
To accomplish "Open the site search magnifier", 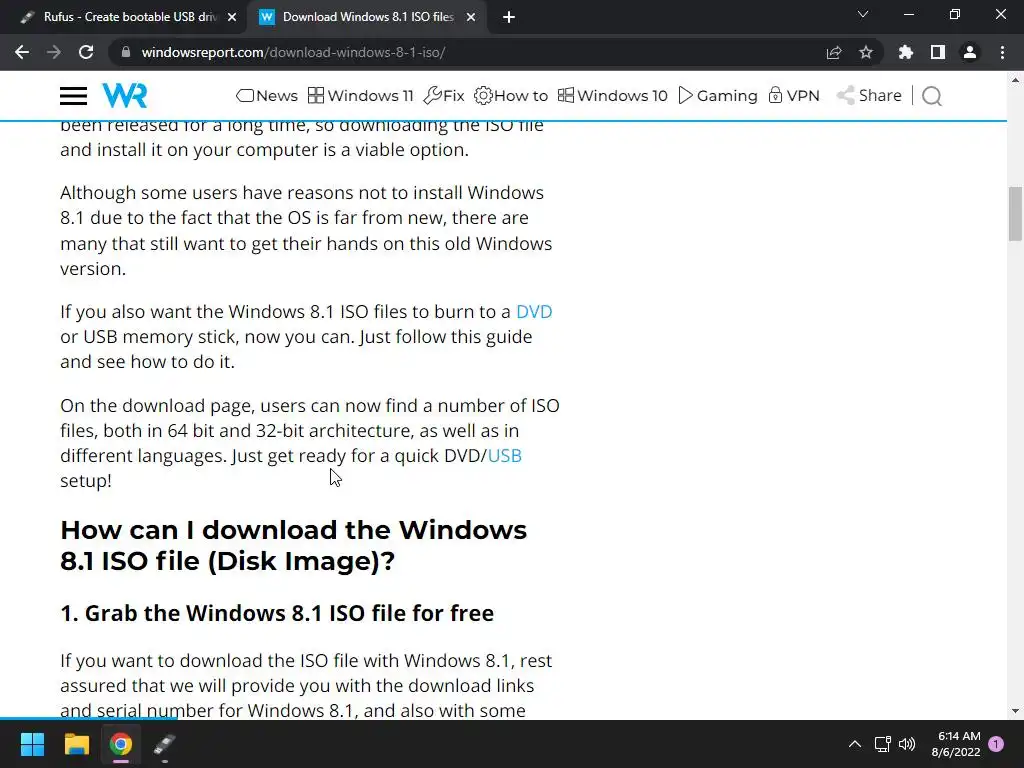I will click(932, 96).
